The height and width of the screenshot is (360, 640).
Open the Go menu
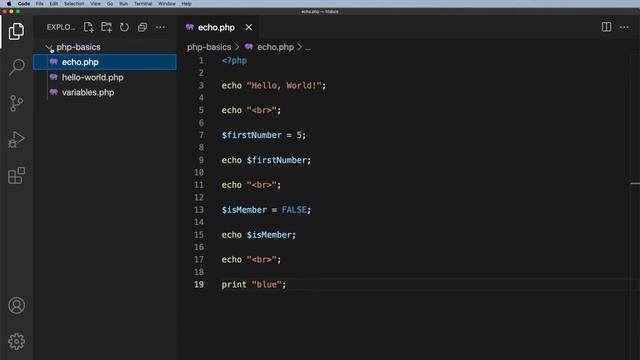(110, 4)
